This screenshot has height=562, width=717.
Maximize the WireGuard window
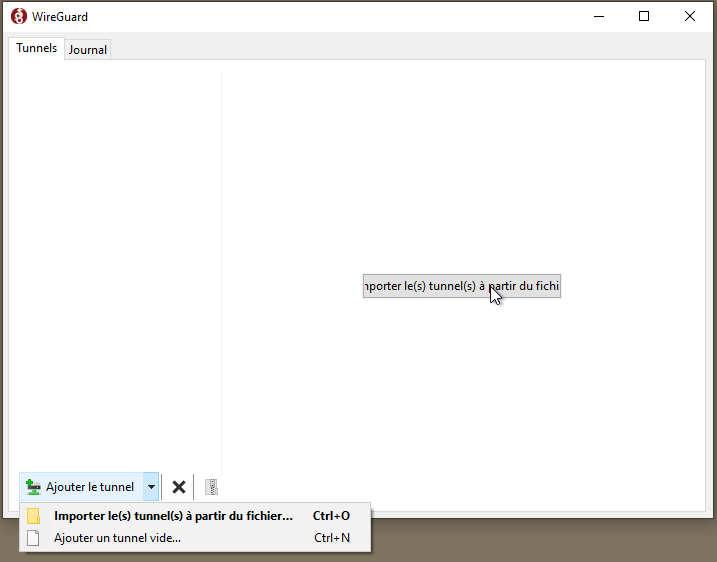[x=644, y=16]
